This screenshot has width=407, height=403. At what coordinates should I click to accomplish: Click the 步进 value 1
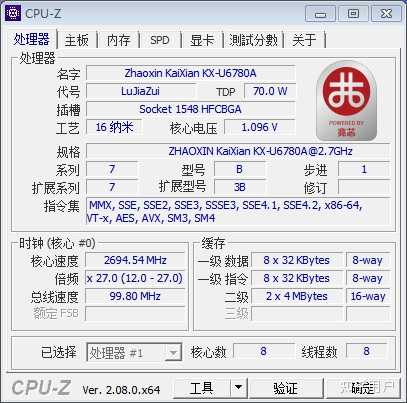coord(364,169)
